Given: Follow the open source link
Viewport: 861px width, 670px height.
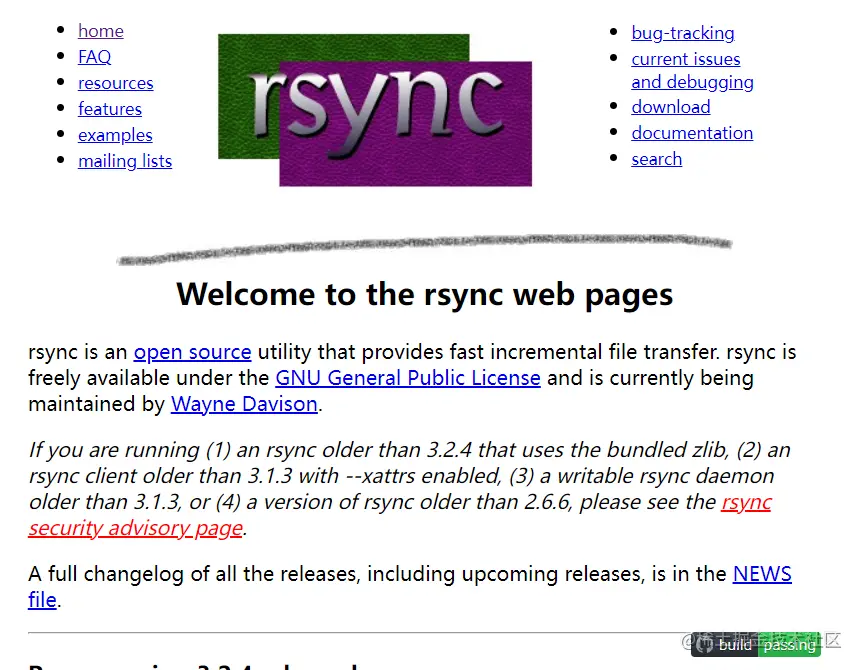Looking at the screenshot, I should [x=192, y=352].
